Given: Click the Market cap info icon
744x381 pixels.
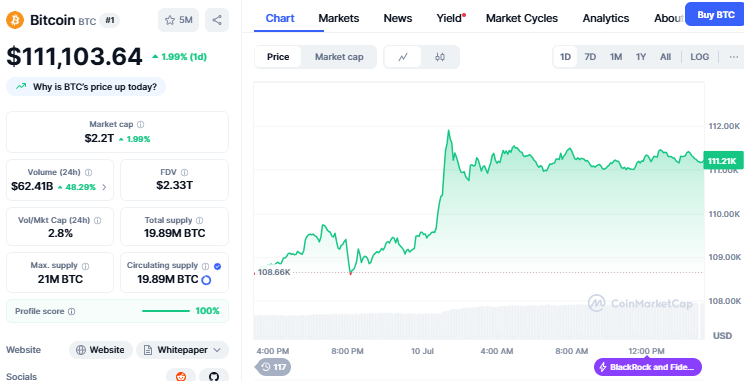Looking at the screenshot, I should (x=140, y=124).
